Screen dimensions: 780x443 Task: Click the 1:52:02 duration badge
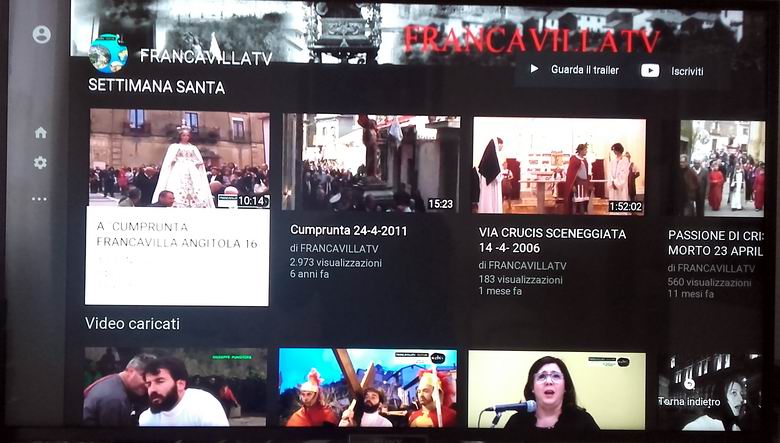(625, 206)
